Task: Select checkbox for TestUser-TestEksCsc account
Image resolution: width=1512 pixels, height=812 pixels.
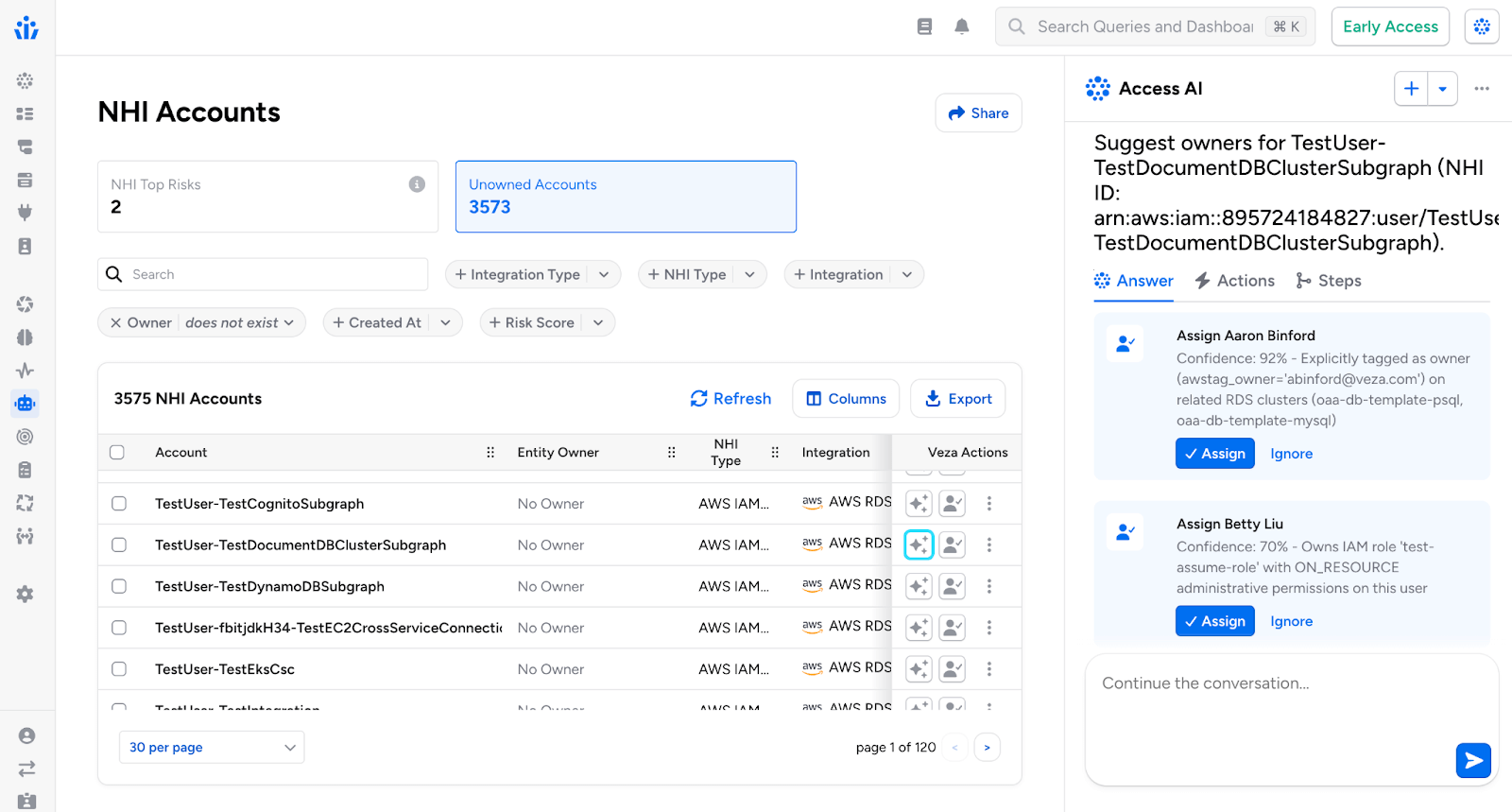Action: (119, 669)
